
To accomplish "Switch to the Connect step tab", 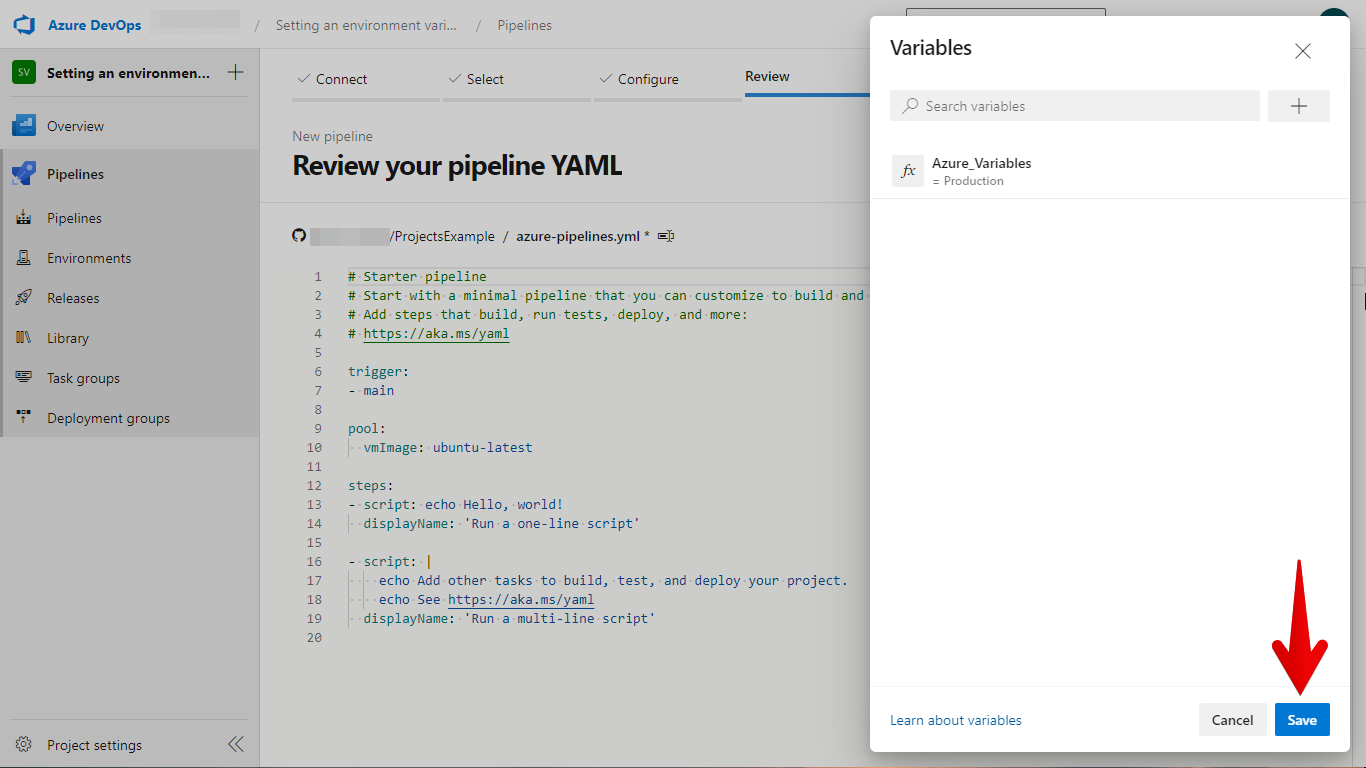I will pyautogui.click(x=341, y=79).
